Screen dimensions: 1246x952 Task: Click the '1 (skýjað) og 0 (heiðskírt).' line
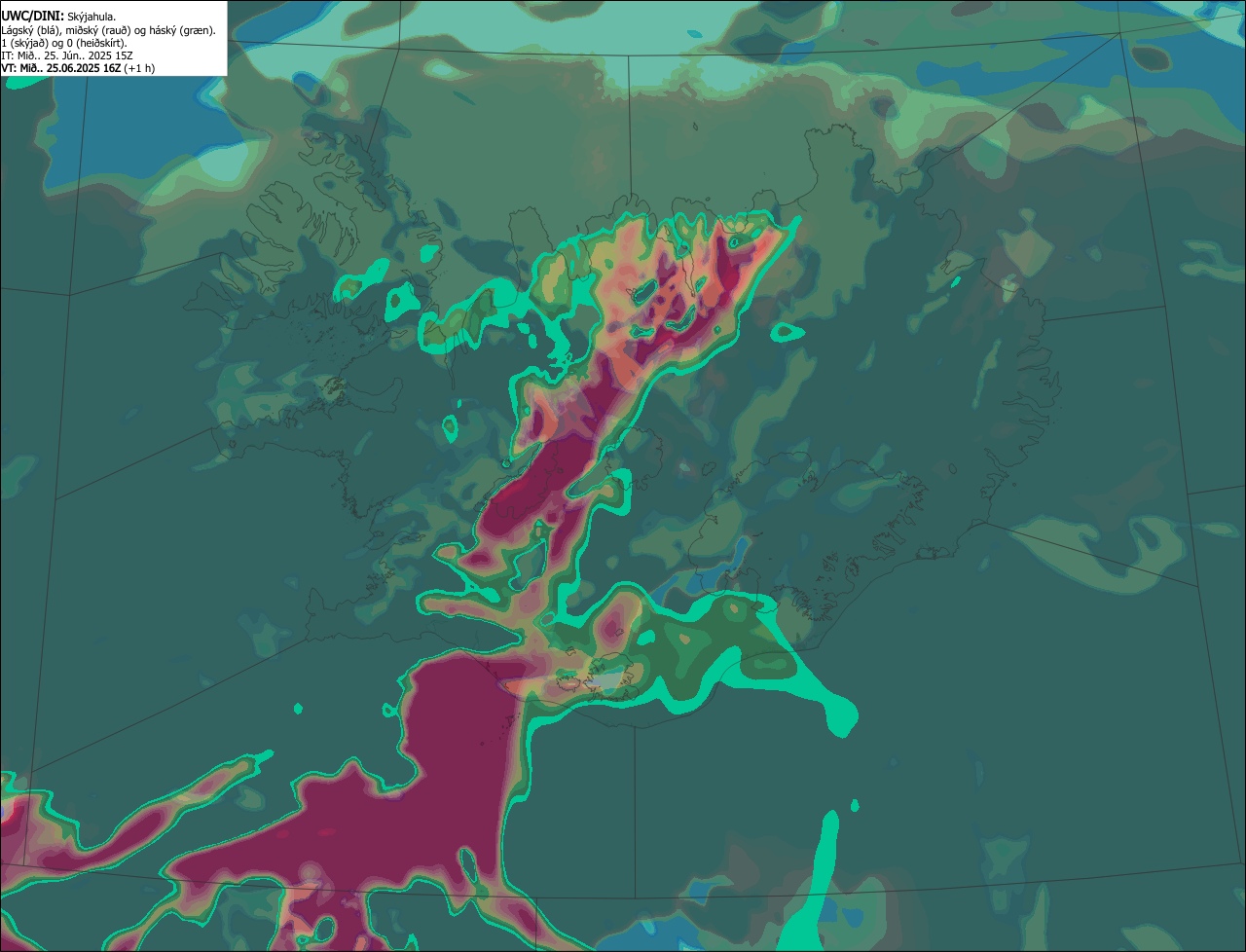tap(64, 43)
